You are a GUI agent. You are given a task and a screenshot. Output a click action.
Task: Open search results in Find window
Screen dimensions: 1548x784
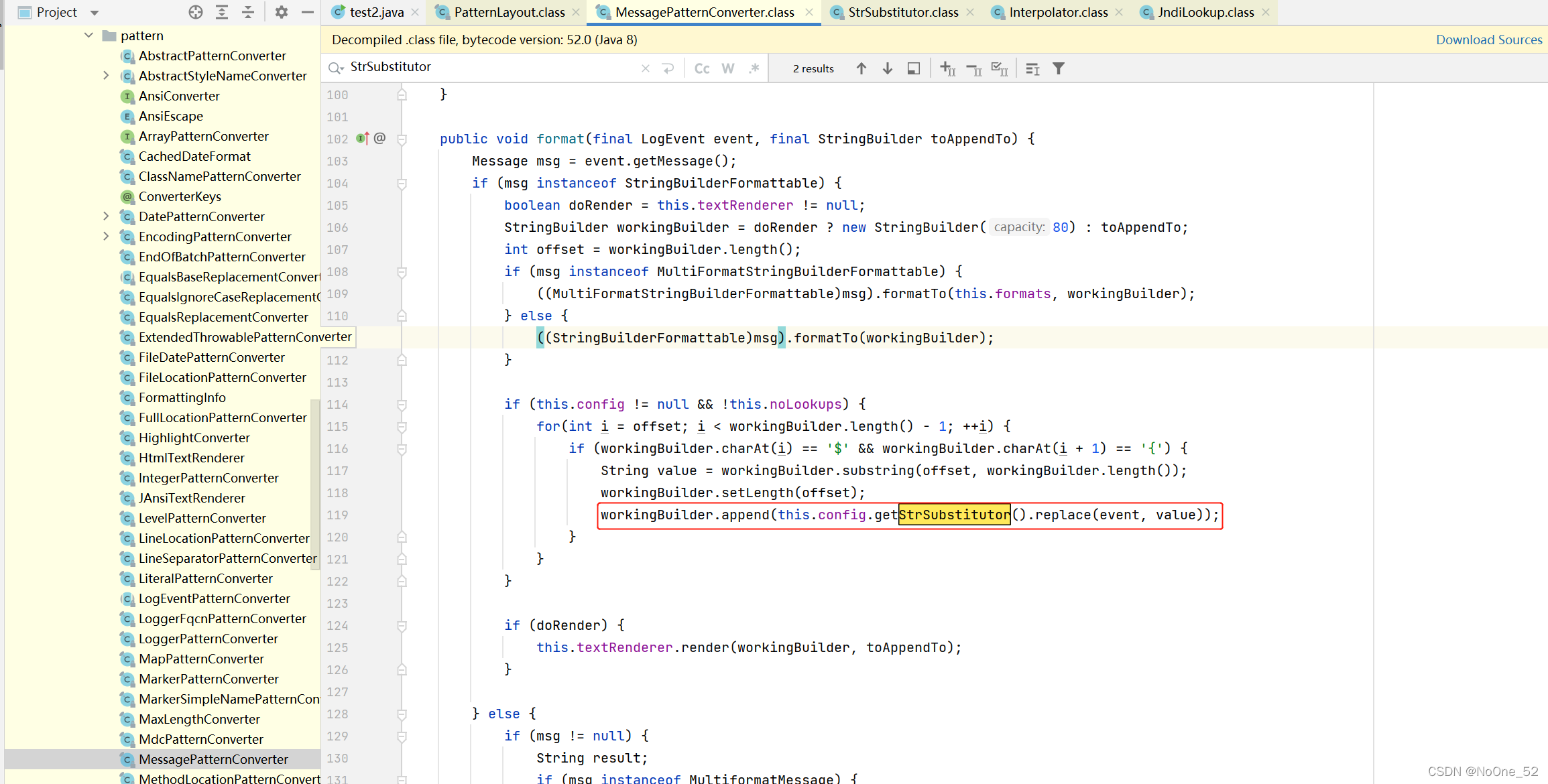[914, 68]
